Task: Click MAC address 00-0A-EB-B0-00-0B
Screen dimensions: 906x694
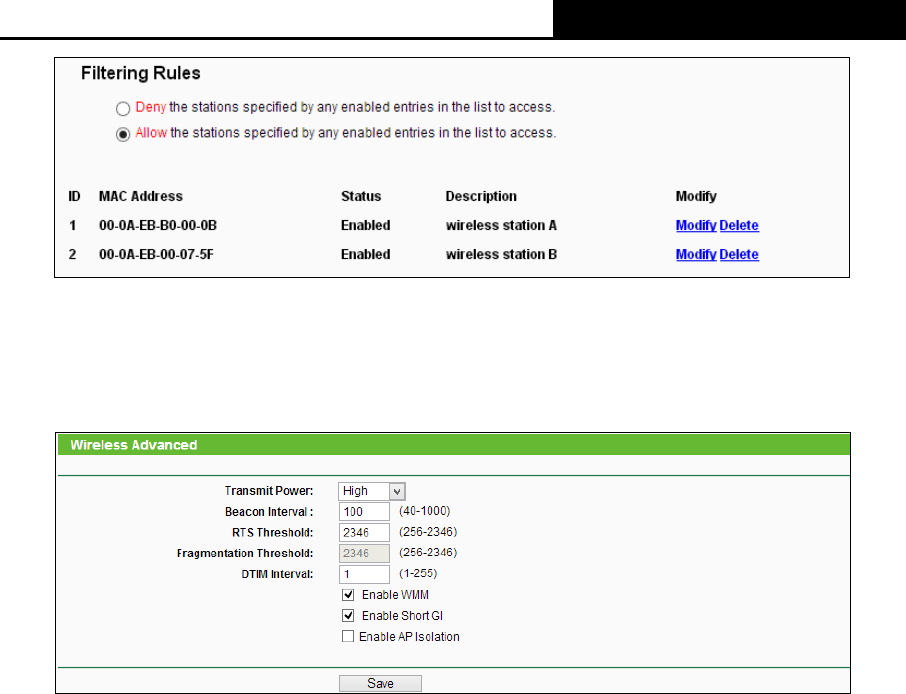Action: tap(158, 226)
